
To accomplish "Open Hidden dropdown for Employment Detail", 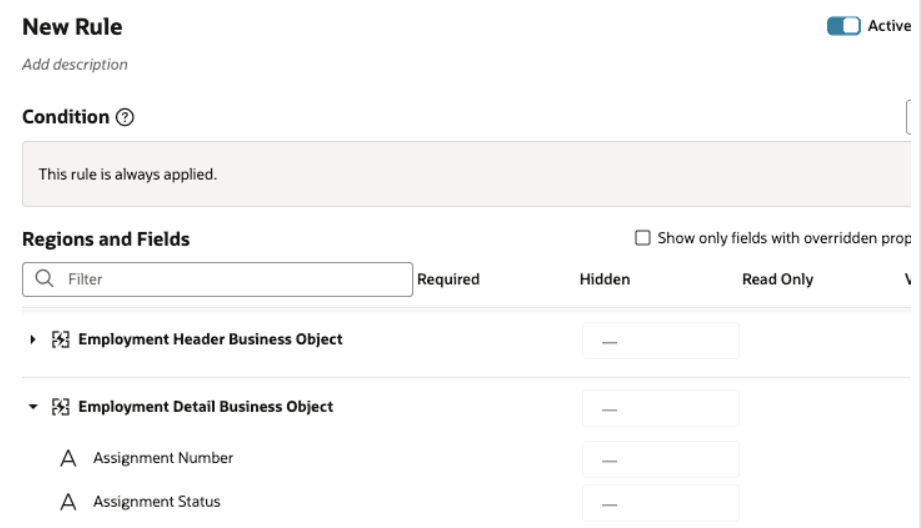I will [660, 408].
